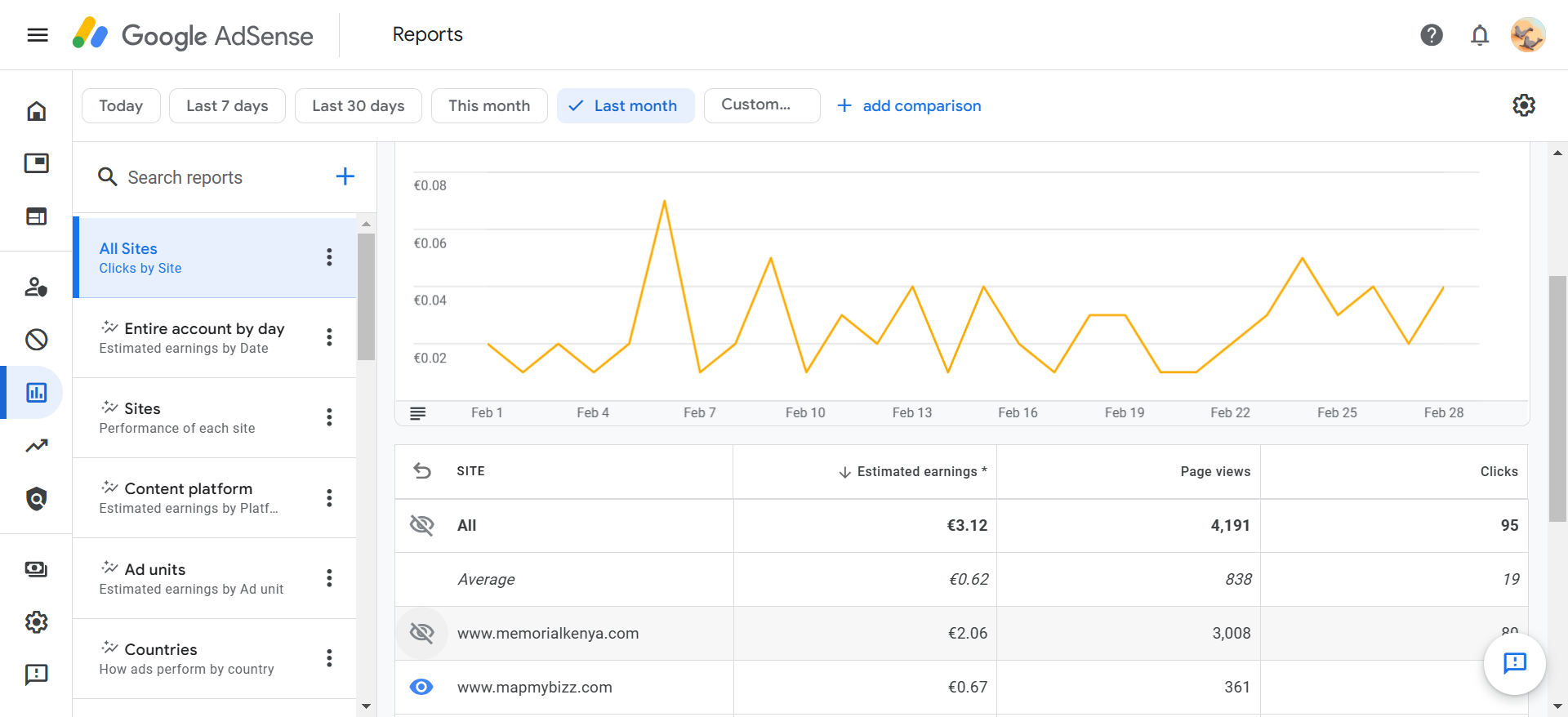Click the Google AdSense logo
The width and height of the screenshot is (1568, 717).
point(193,35)
